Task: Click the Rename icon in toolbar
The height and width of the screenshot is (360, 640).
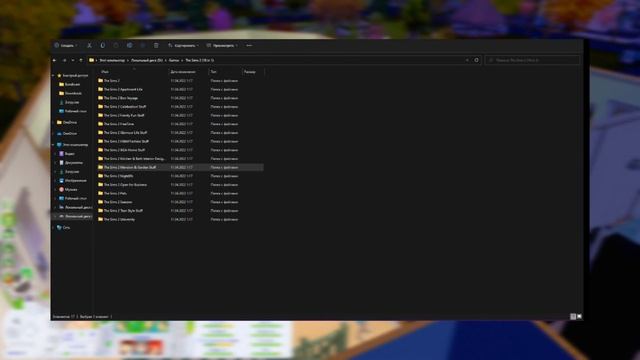Action: [x=129, y=45]
